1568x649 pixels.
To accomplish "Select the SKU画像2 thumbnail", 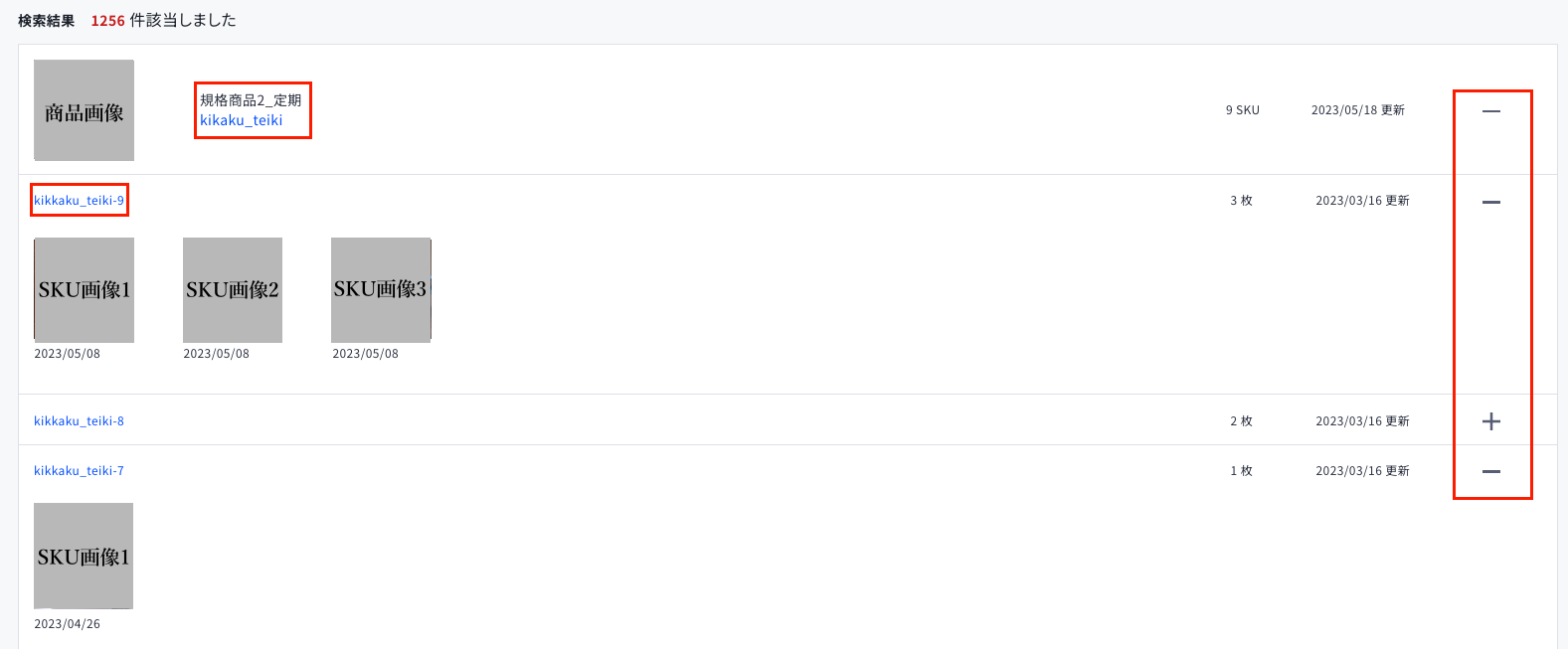I will pos(233,290).
